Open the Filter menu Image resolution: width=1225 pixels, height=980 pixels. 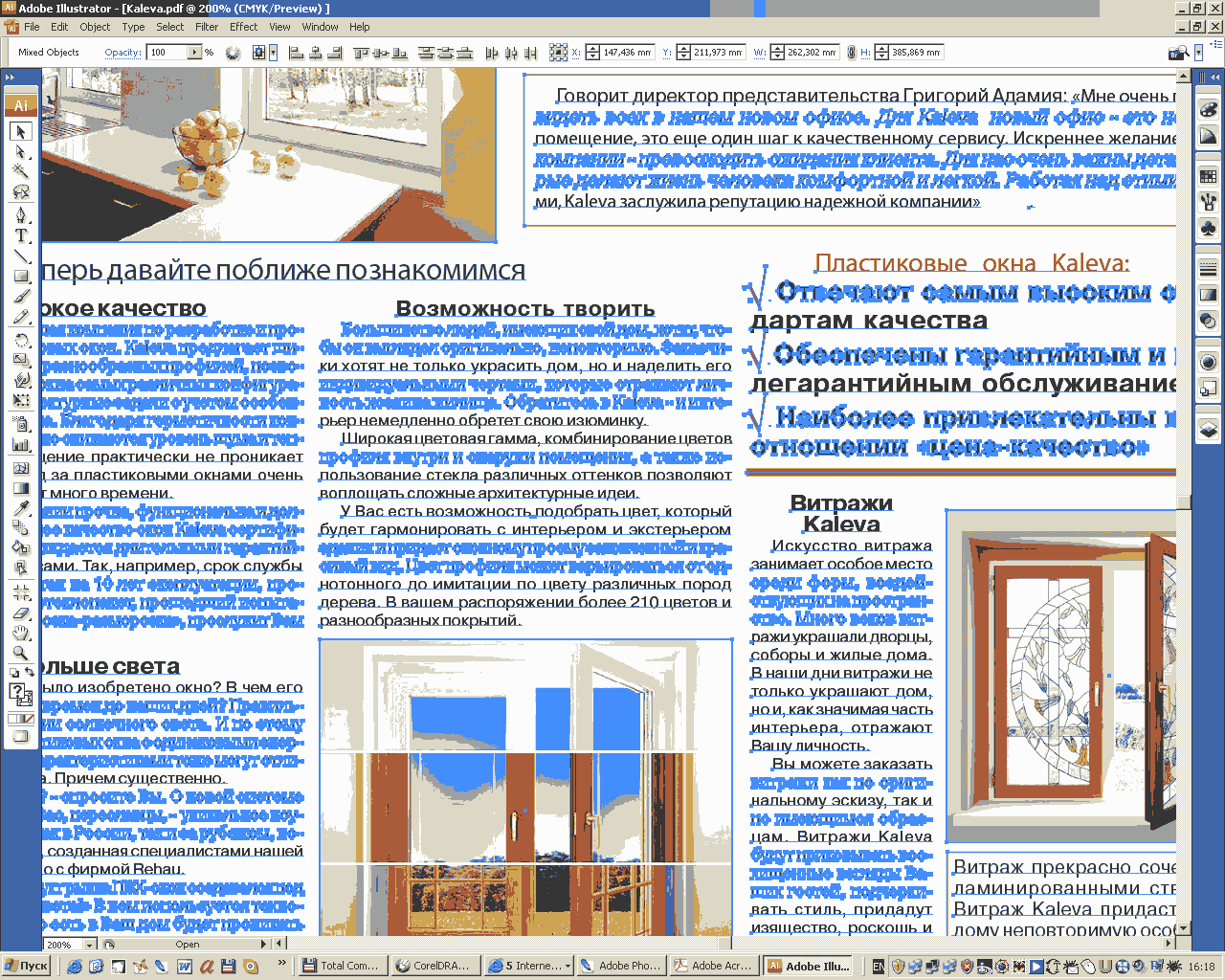coord(207,27)
